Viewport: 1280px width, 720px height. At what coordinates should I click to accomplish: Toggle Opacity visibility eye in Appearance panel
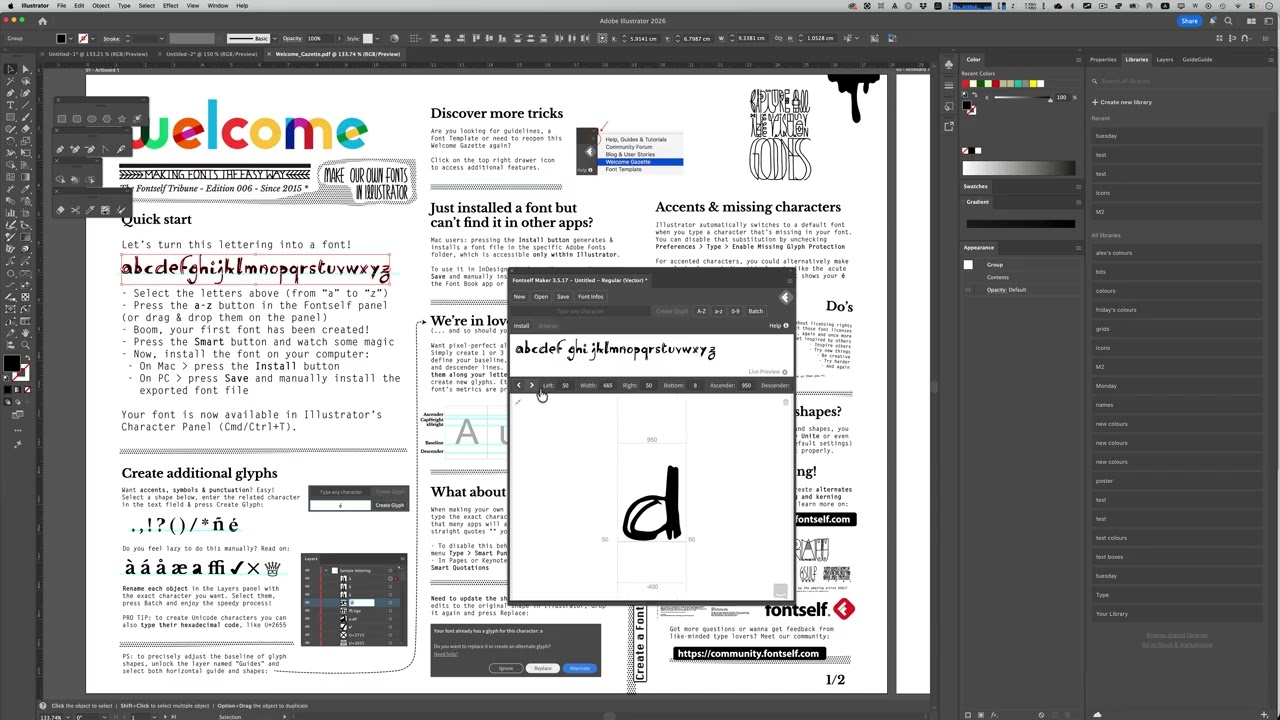[968, 290]
